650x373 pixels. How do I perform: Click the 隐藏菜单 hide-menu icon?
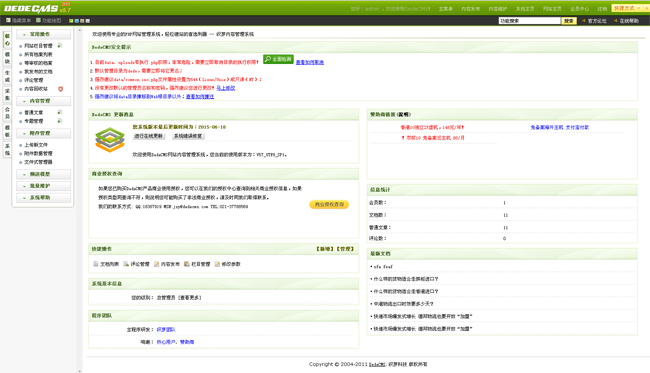(x=8, y=20)
